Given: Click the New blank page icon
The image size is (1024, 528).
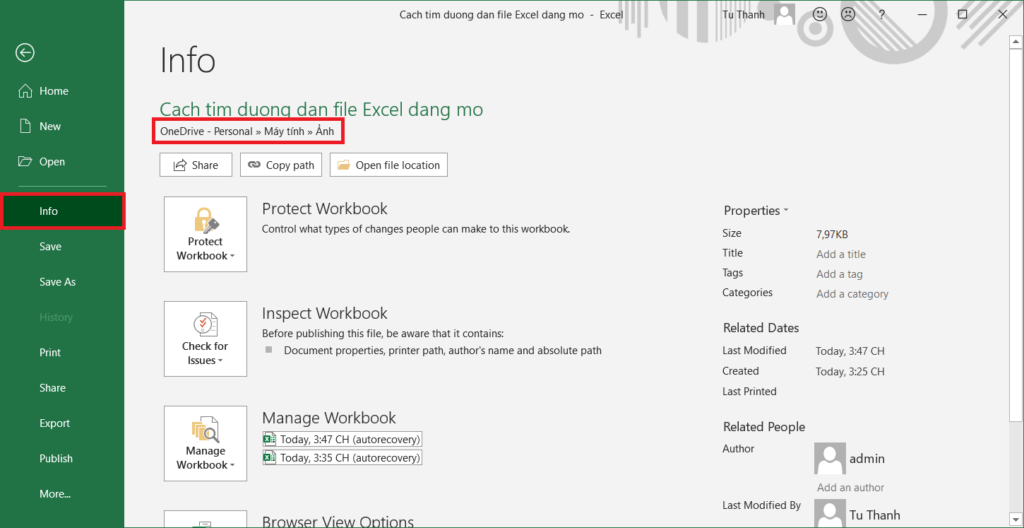Looking at the screenshot, I should (x=25, y=126).
